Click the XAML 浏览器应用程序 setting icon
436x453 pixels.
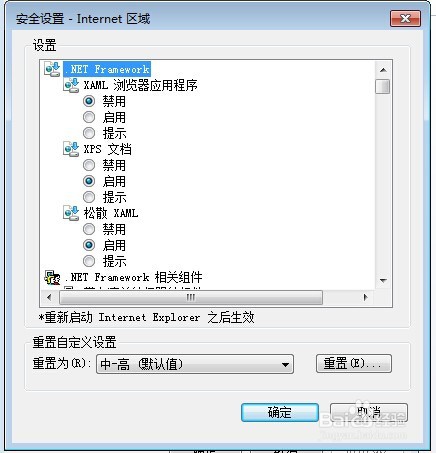pyautogui.click(x=71, y=85)
